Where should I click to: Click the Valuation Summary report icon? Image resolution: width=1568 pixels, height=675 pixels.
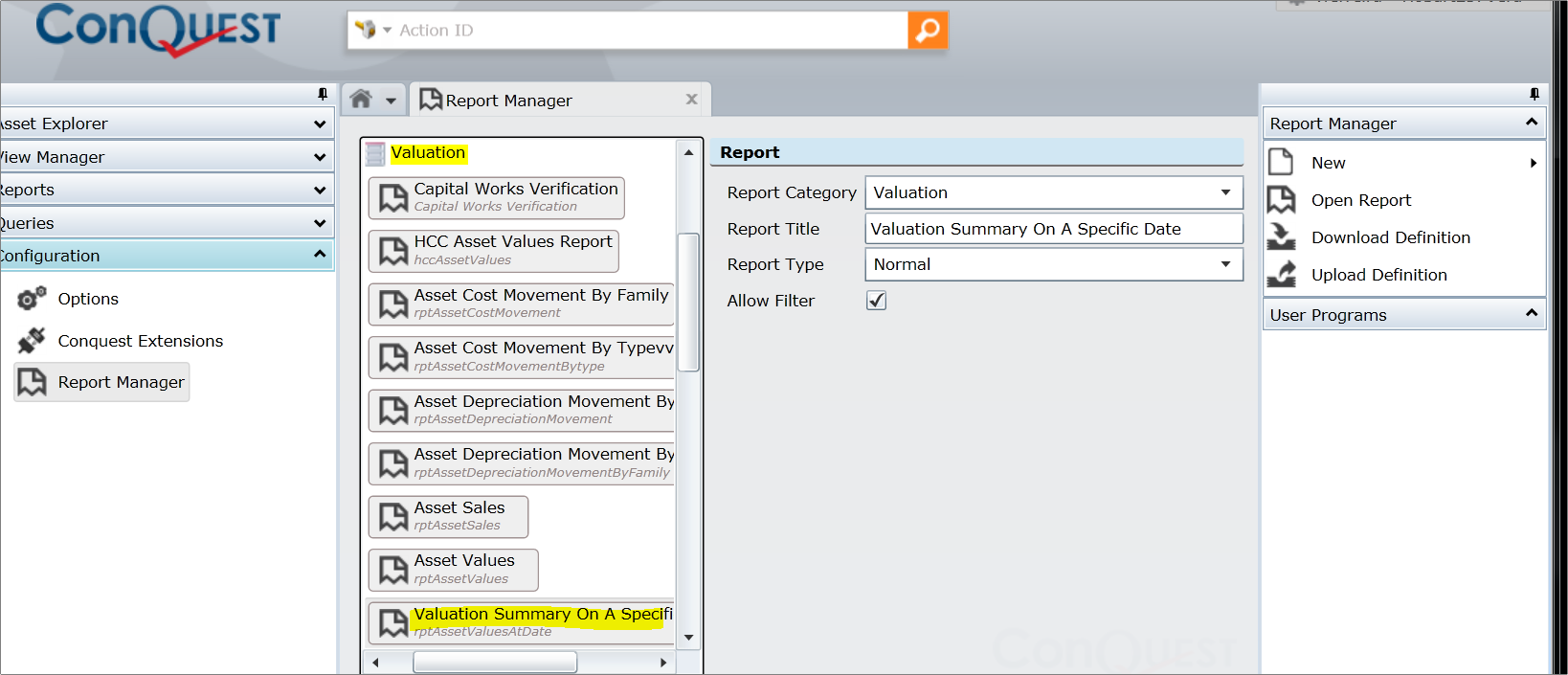click(393, 623)
